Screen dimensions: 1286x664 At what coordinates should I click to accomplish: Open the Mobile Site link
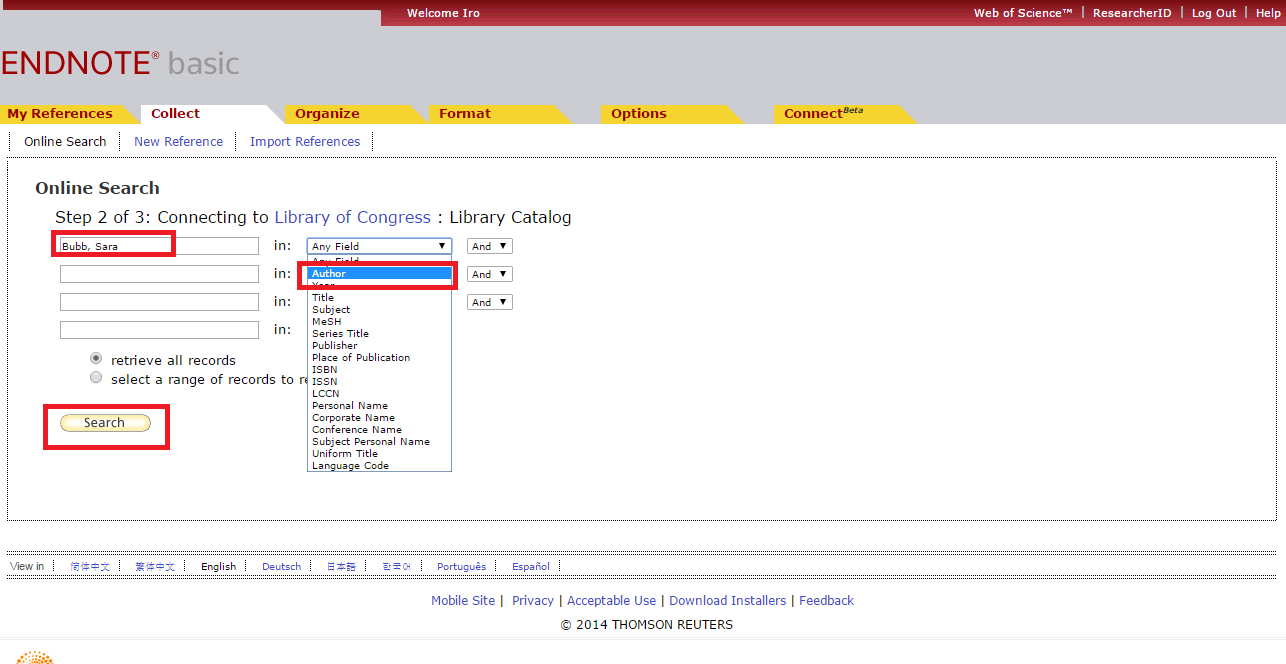(x=463, y=600)
